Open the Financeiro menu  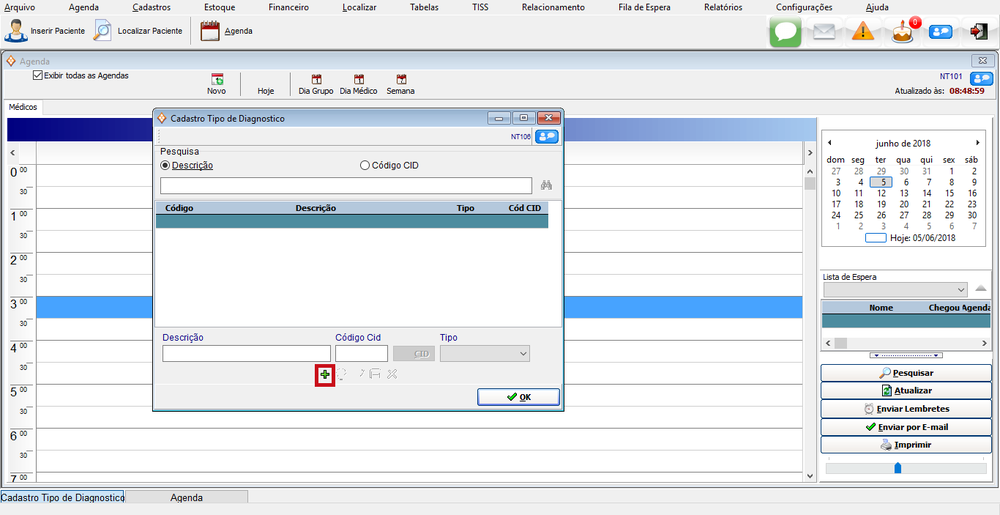point(288,7)
